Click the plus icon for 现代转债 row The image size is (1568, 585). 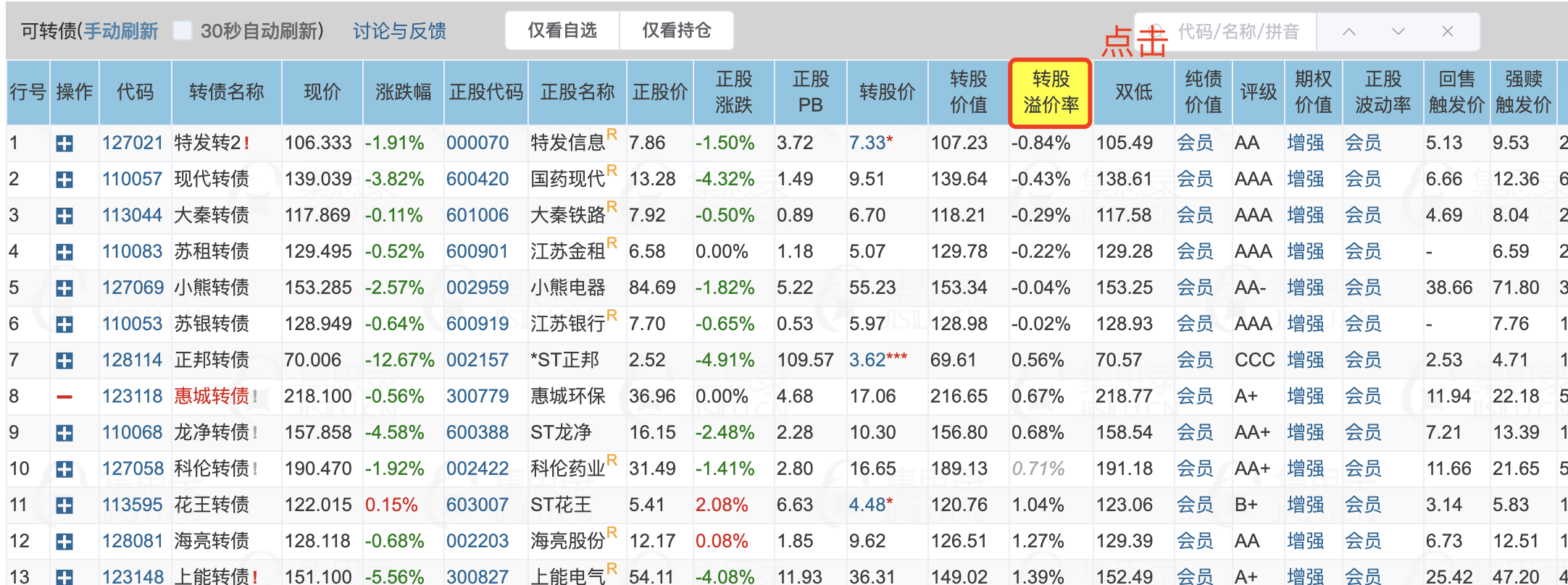(64, 180)
